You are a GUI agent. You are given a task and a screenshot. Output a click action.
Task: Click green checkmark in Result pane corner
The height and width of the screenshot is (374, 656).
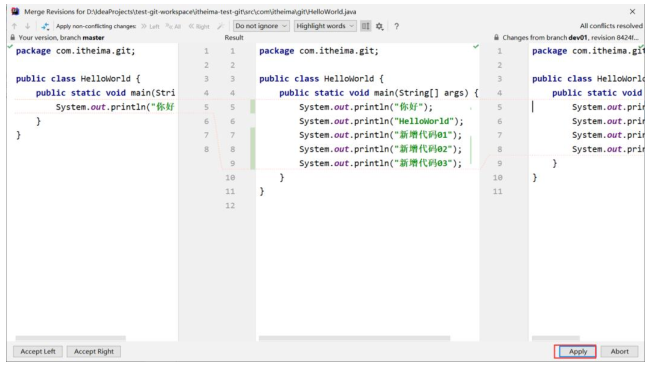(476, 46)
